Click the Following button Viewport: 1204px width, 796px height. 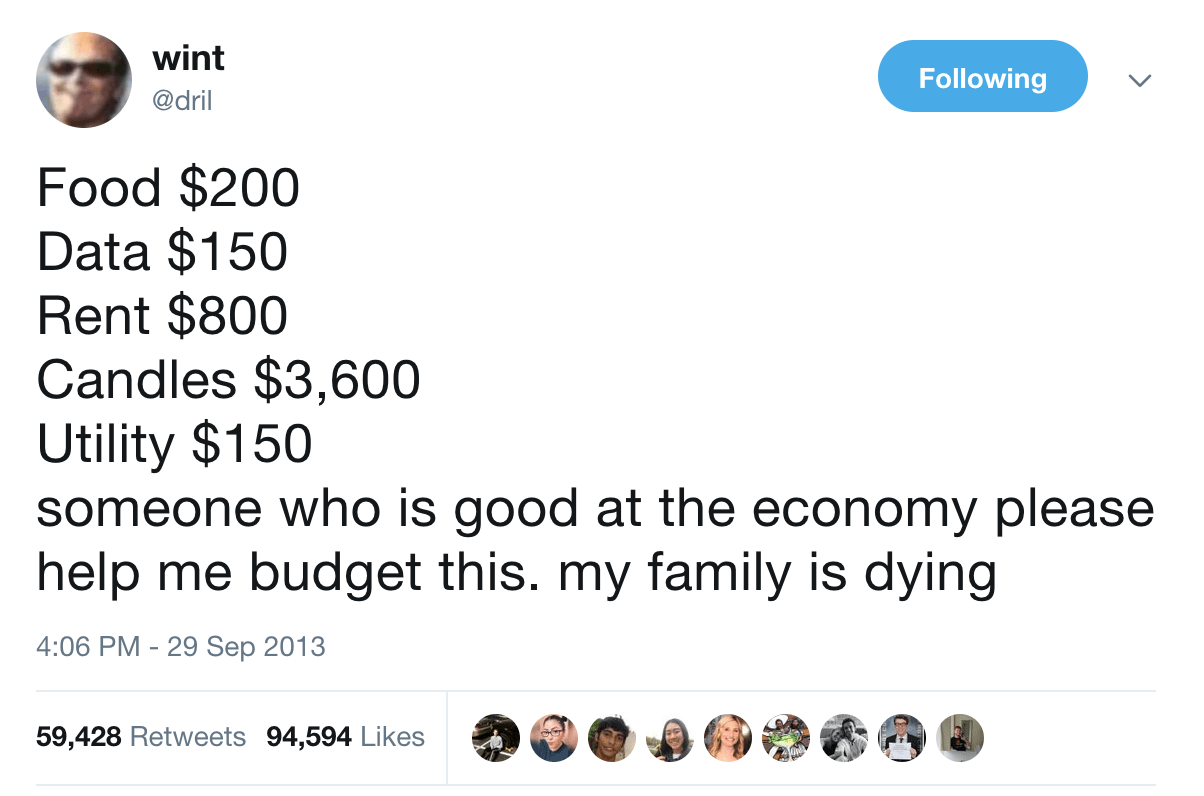981,77
